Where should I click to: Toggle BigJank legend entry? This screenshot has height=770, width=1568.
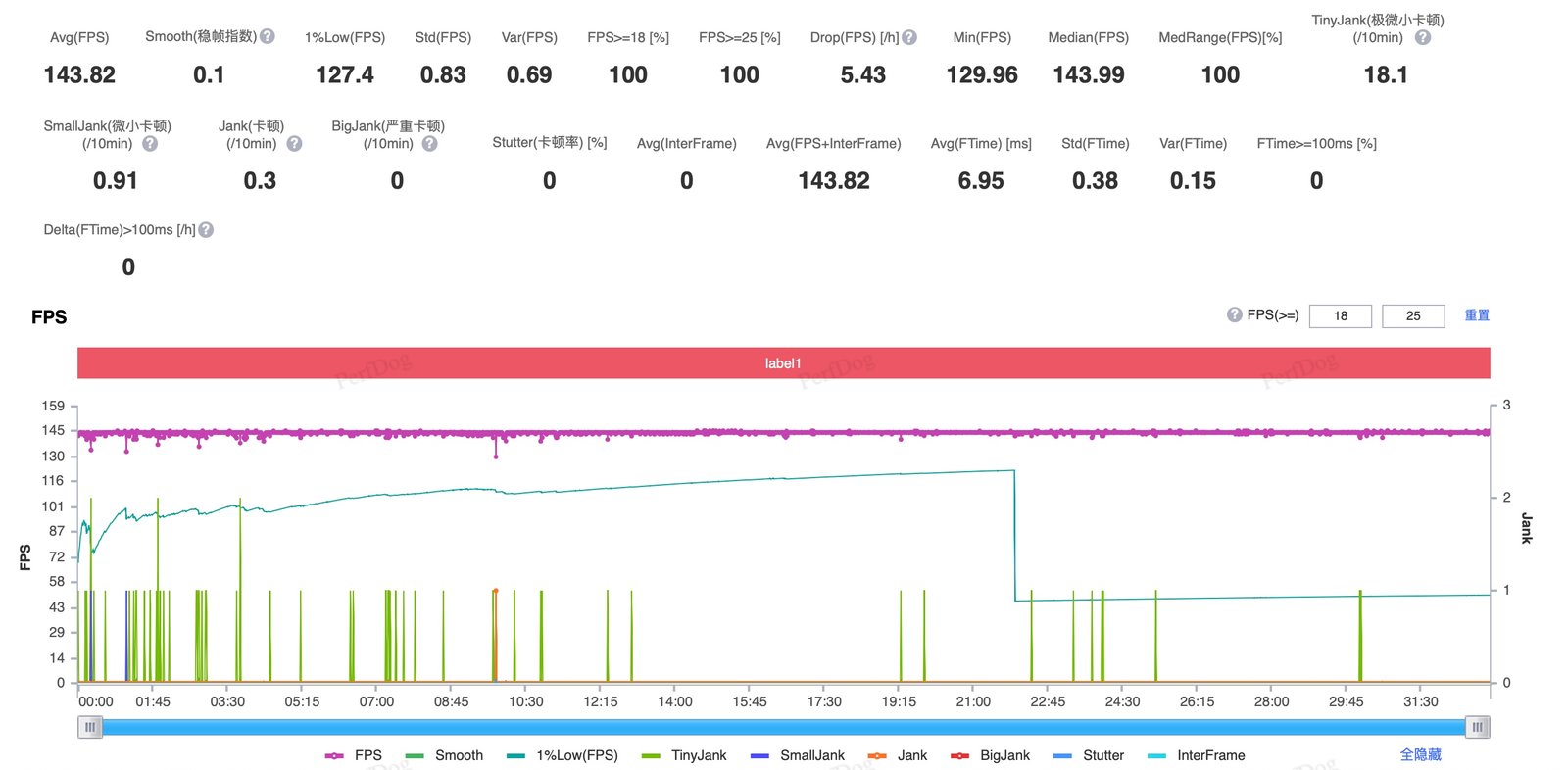coord(990,755)
